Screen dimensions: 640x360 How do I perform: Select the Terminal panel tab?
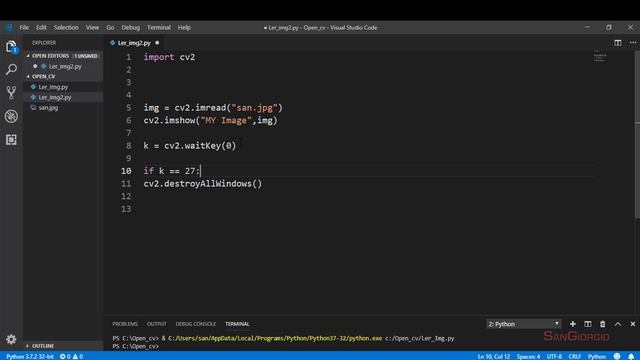point(237,324)
